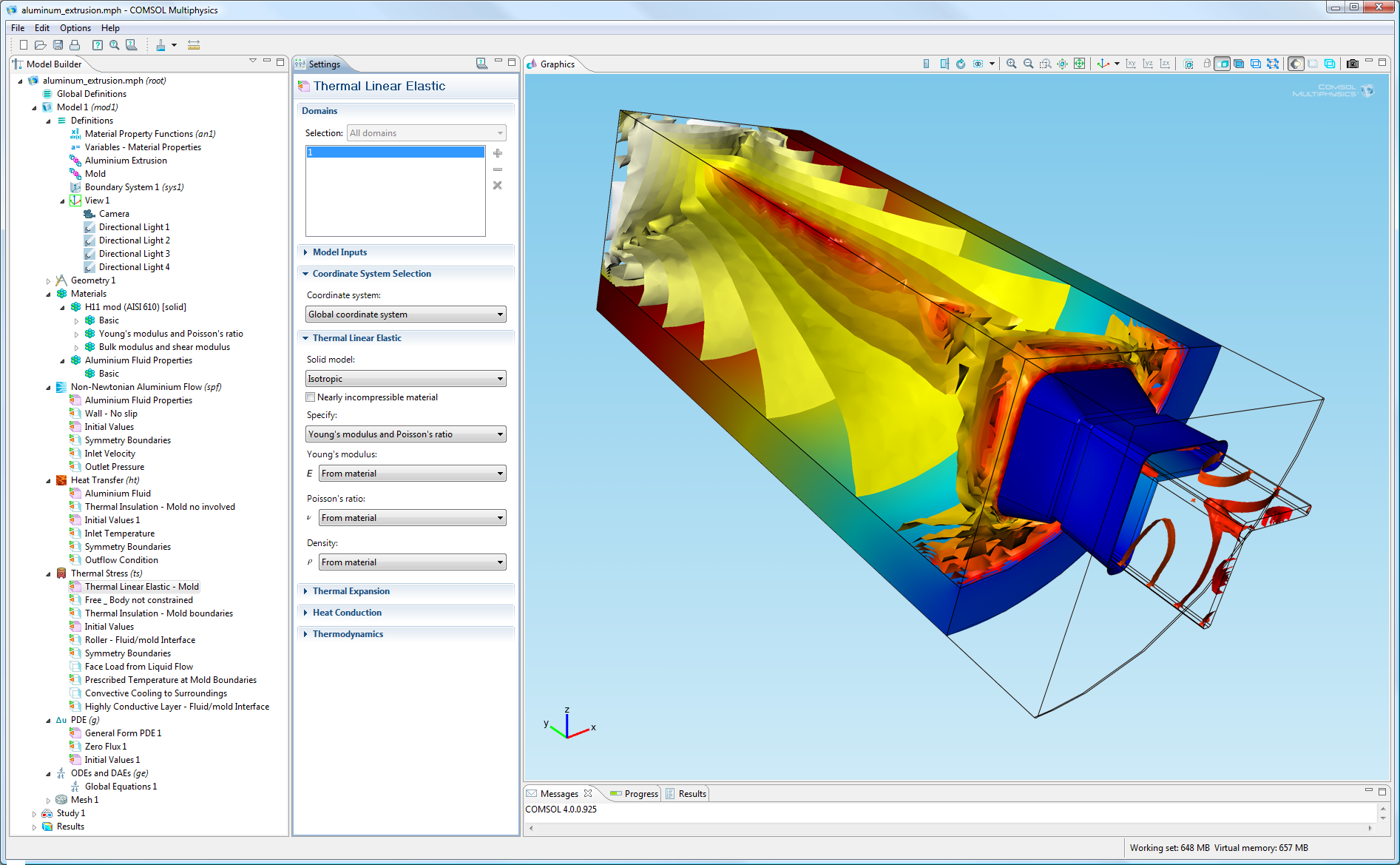Viewport: 1400px width, 865px height.
Task: Take a snapshot with the camera icon
Action: [1353, 65]
